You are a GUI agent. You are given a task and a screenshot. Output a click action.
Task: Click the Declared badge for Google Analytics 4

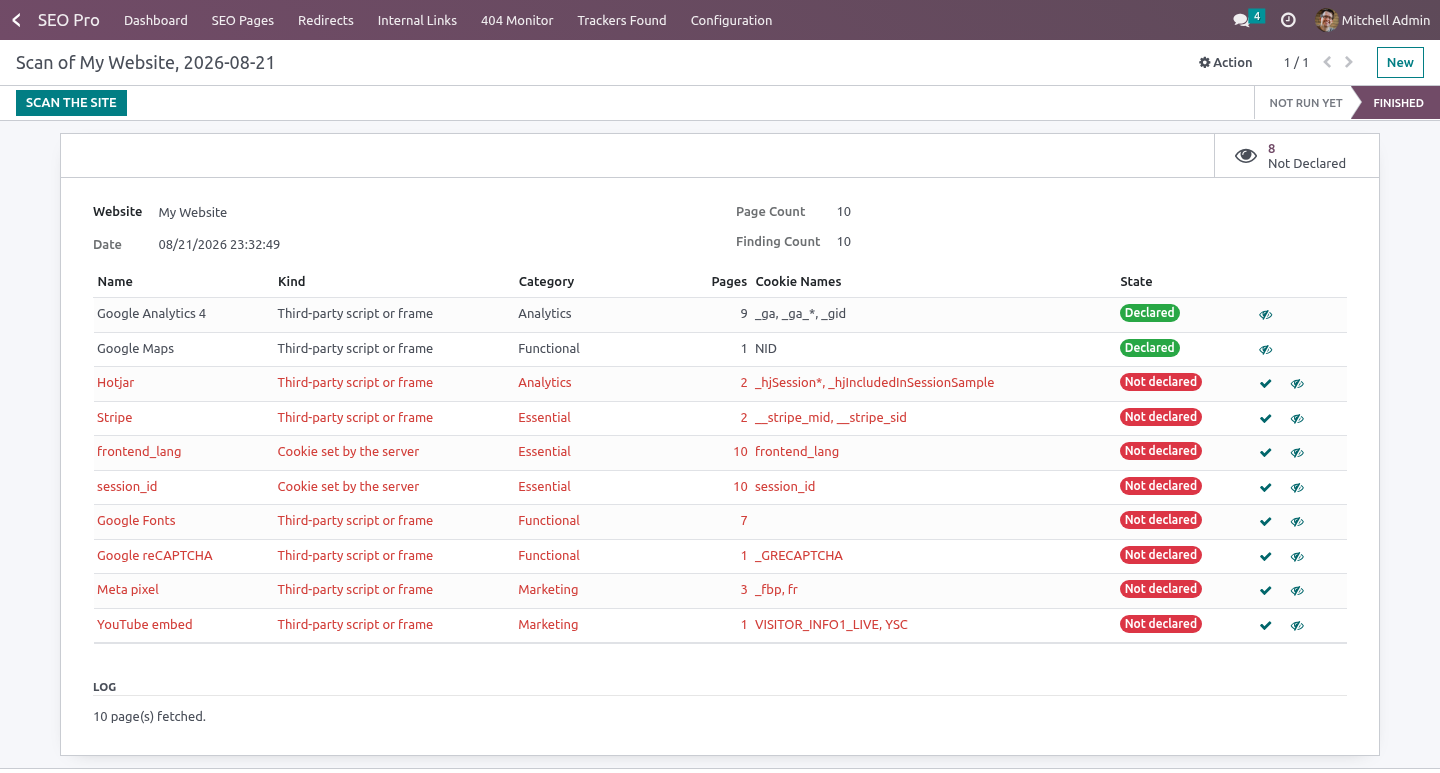pos(1150,313)
